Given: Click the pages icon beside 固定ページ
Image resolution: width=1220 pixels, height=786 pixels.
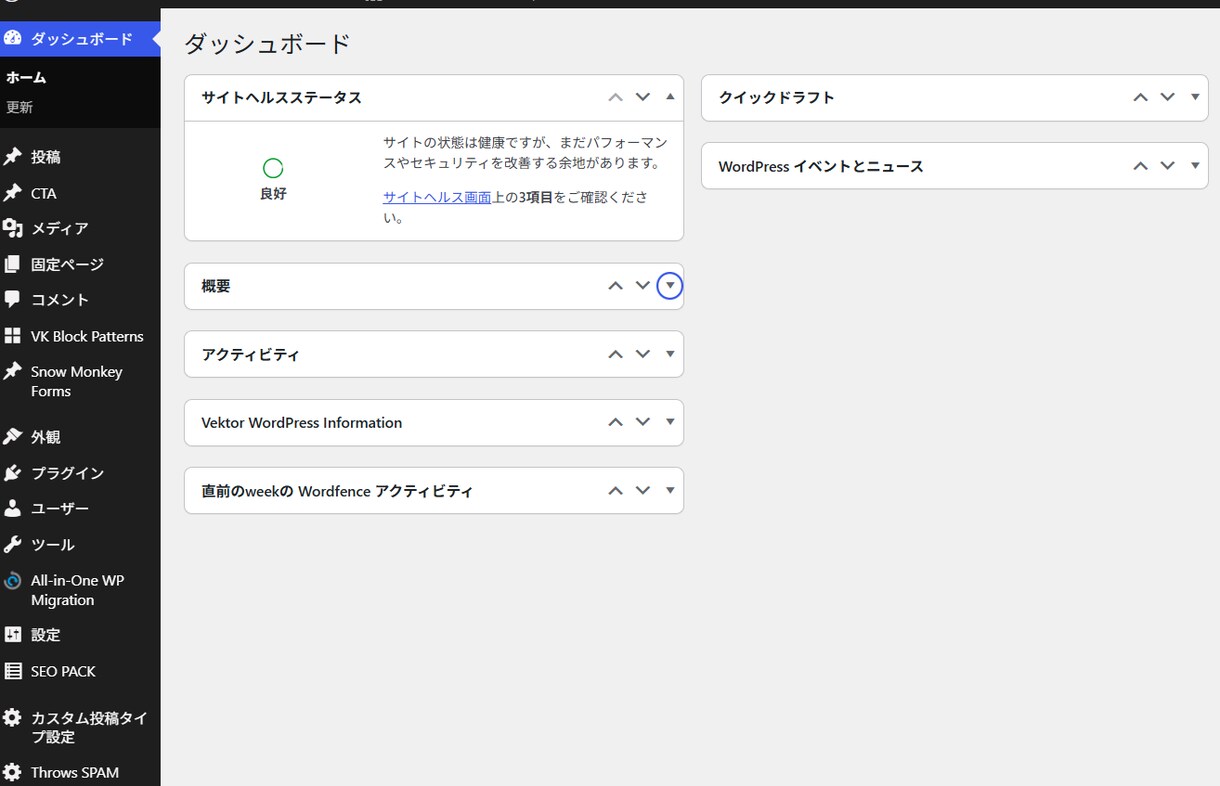Looking at the screenshot, I should point(12,264).
